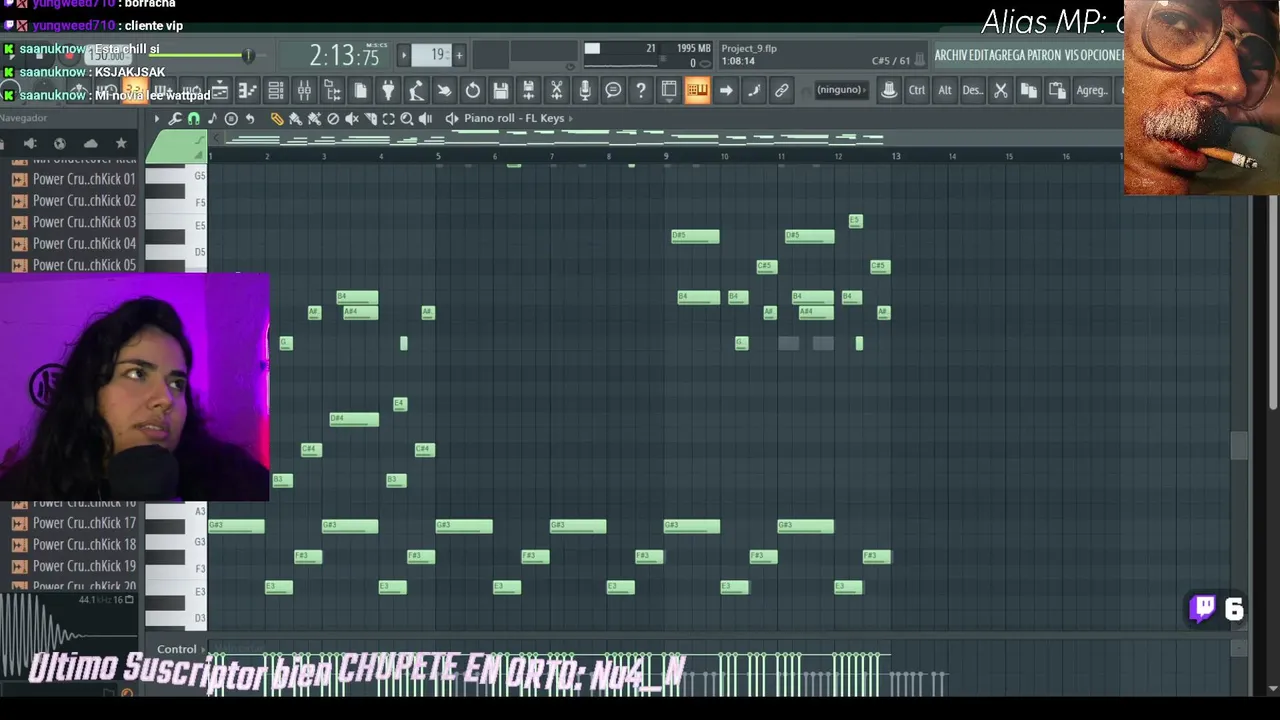Click the paste clipboard icon in top toolbar

(1056, 91)
